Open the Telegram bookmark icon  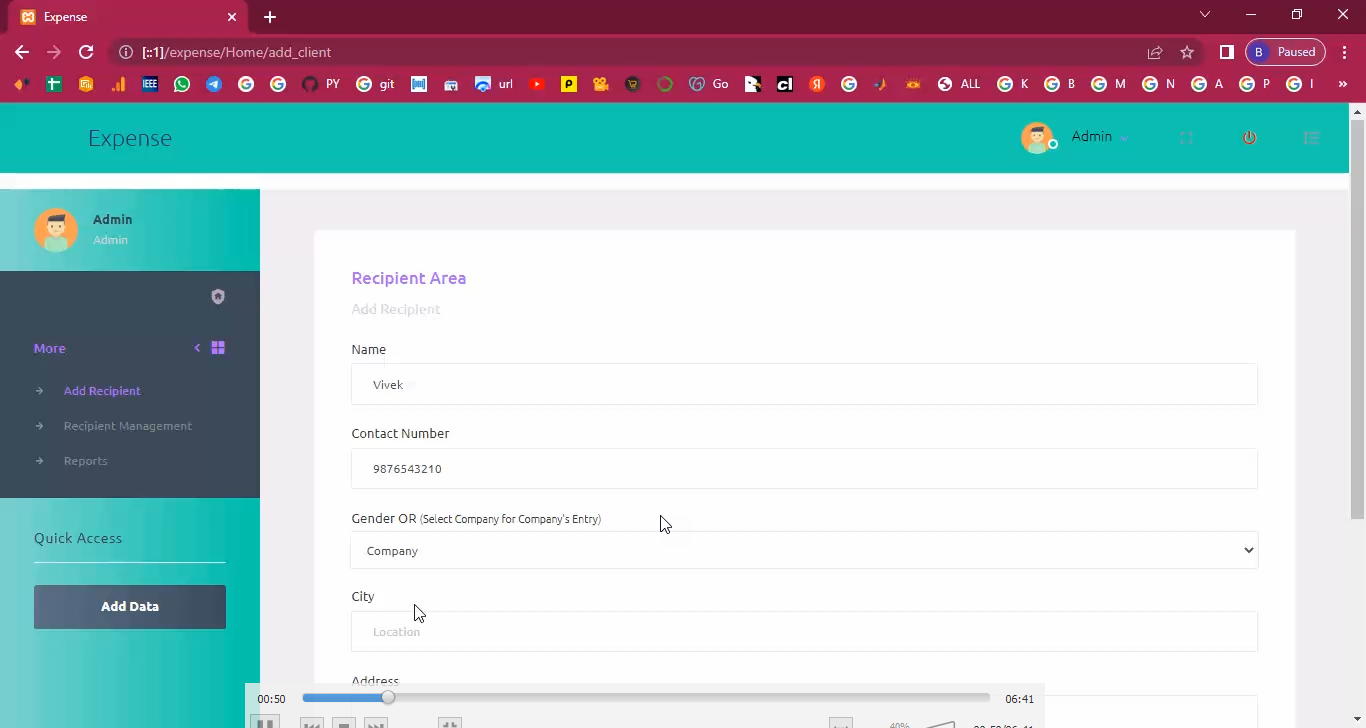click(x=214, y=85)
